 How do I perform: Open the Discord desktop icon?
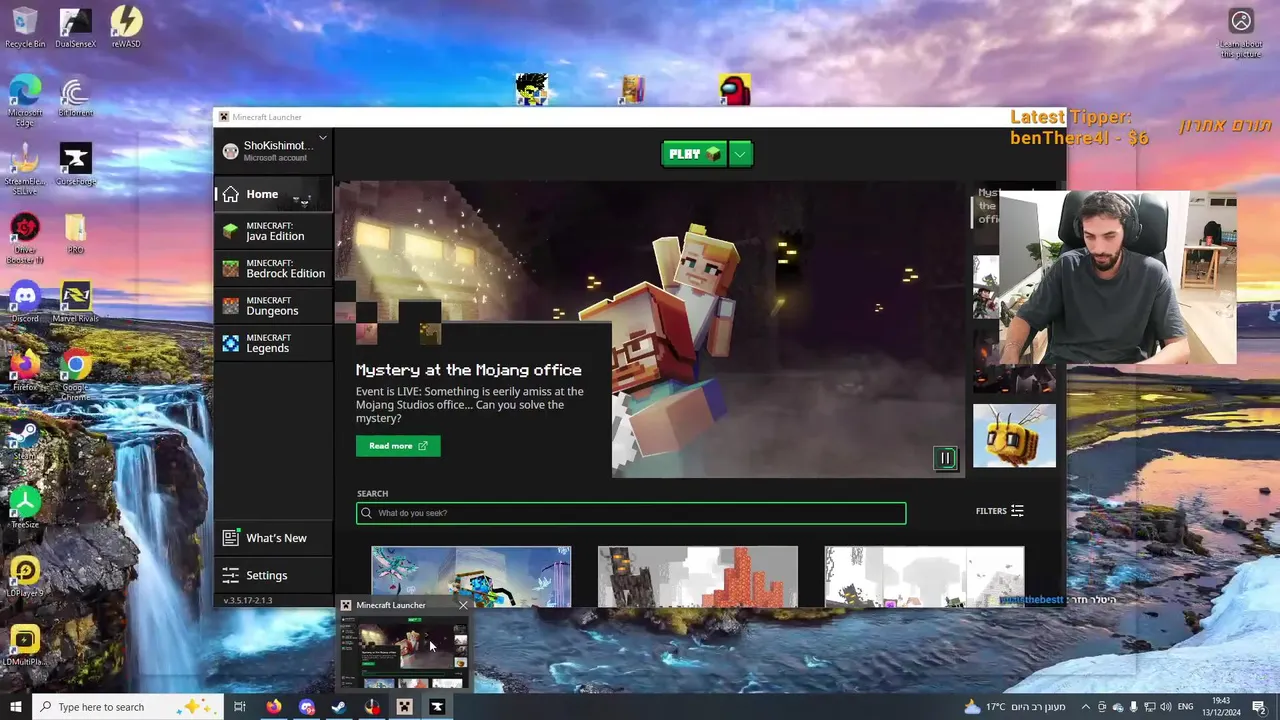coord(25,302)
